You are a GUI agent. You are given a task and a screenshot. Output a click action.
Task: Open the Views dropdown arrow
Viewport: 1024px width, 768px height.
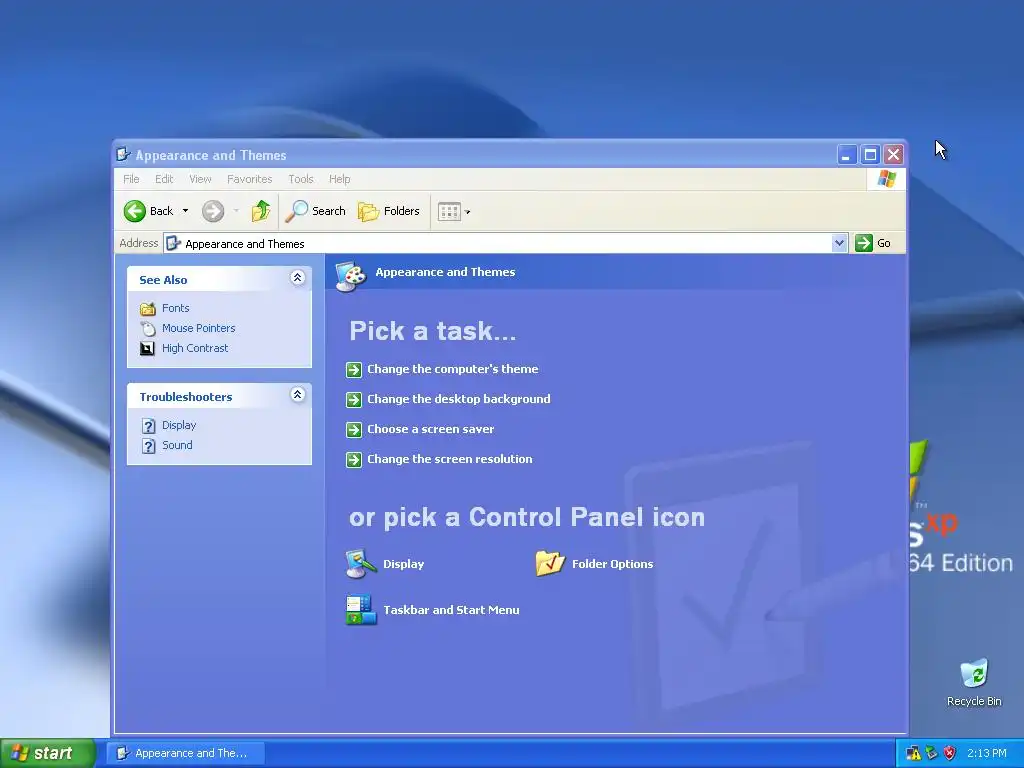click(x=468, y=212)
